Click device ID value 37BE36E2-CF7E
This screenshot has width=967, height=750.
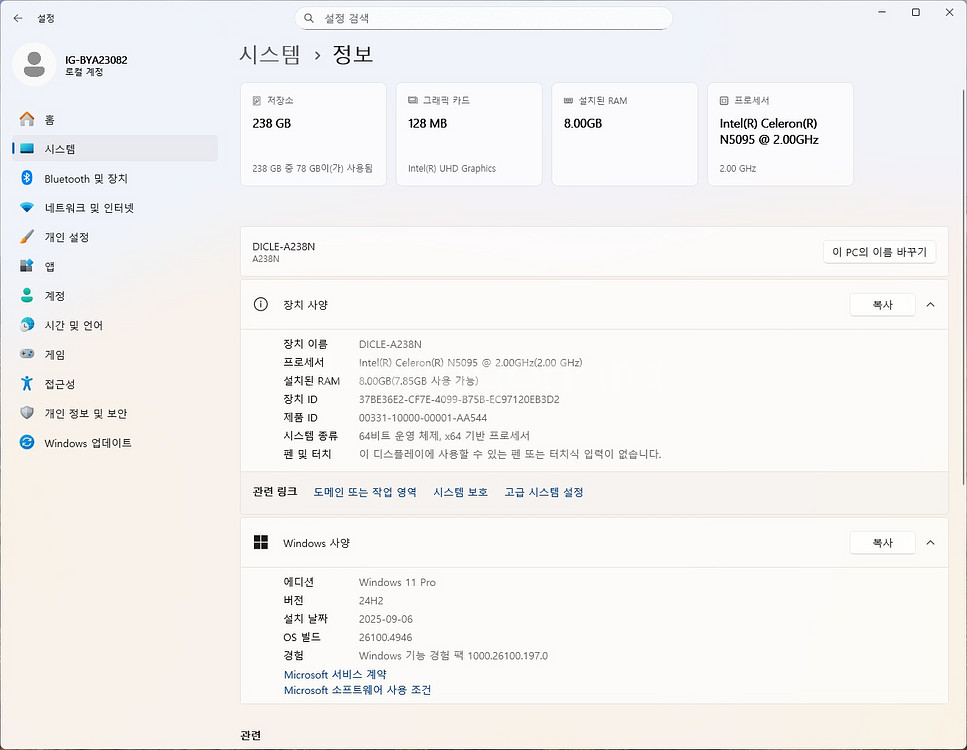tap(459, 400)
